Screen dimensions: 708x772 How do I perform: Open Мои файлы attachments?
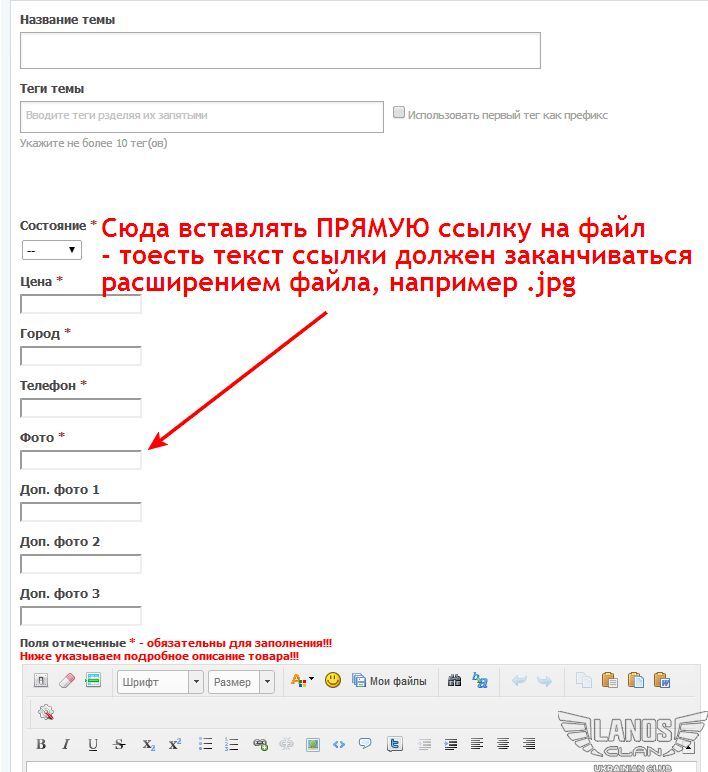[389, 681]
